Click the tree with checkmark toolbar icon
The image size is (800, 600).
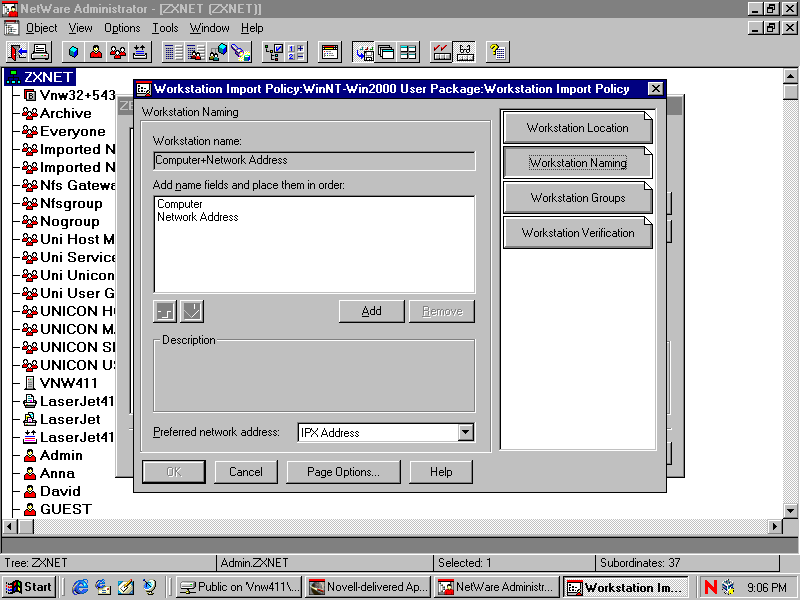coord(273,52)
